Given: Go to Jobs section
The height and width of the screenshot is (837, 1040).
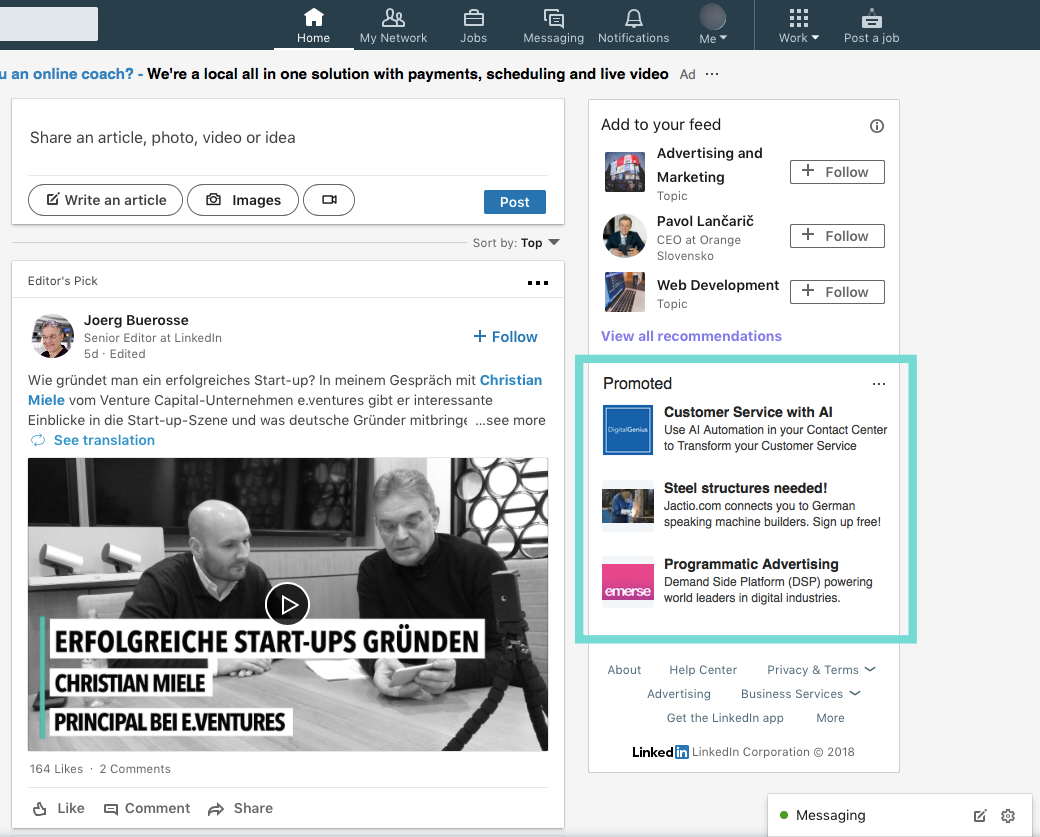Looking at the screenshot, I should [474, 26].
